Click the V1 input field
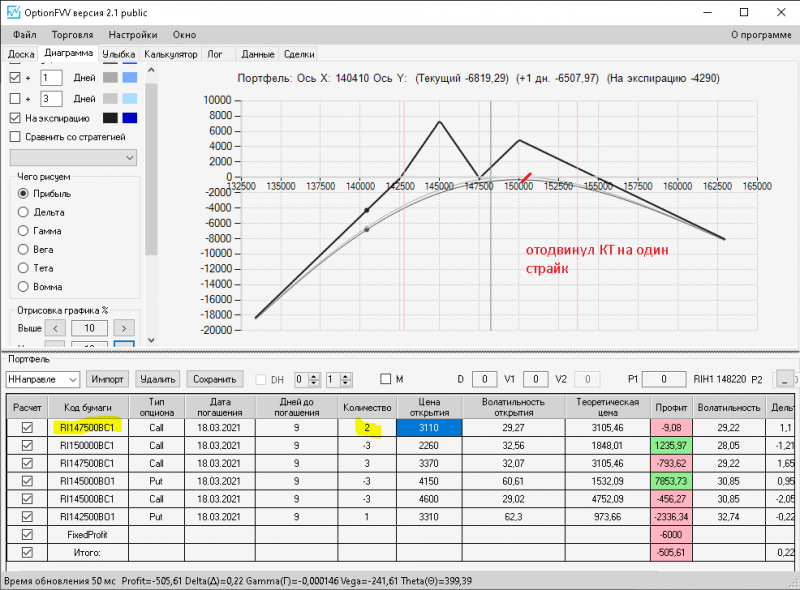Viewport: 800px width, 590px height. (x=536, y=379)
